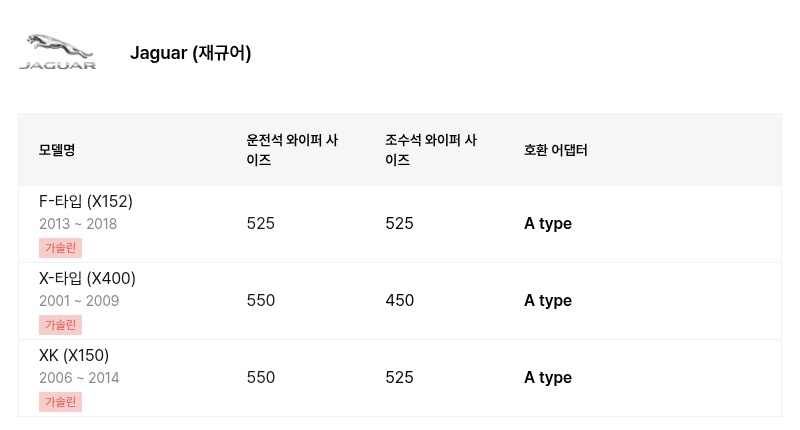
Task: Click the A type adapter for X-타입
Action: (548, 301)
